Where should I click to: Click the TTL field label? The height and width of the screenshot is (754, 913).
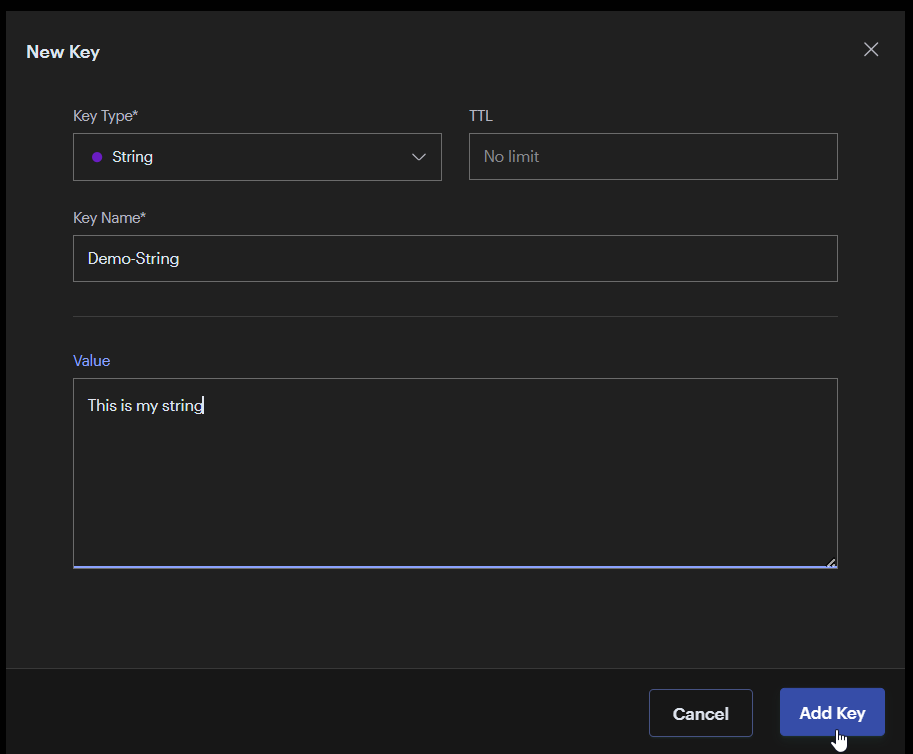(480, 115)
